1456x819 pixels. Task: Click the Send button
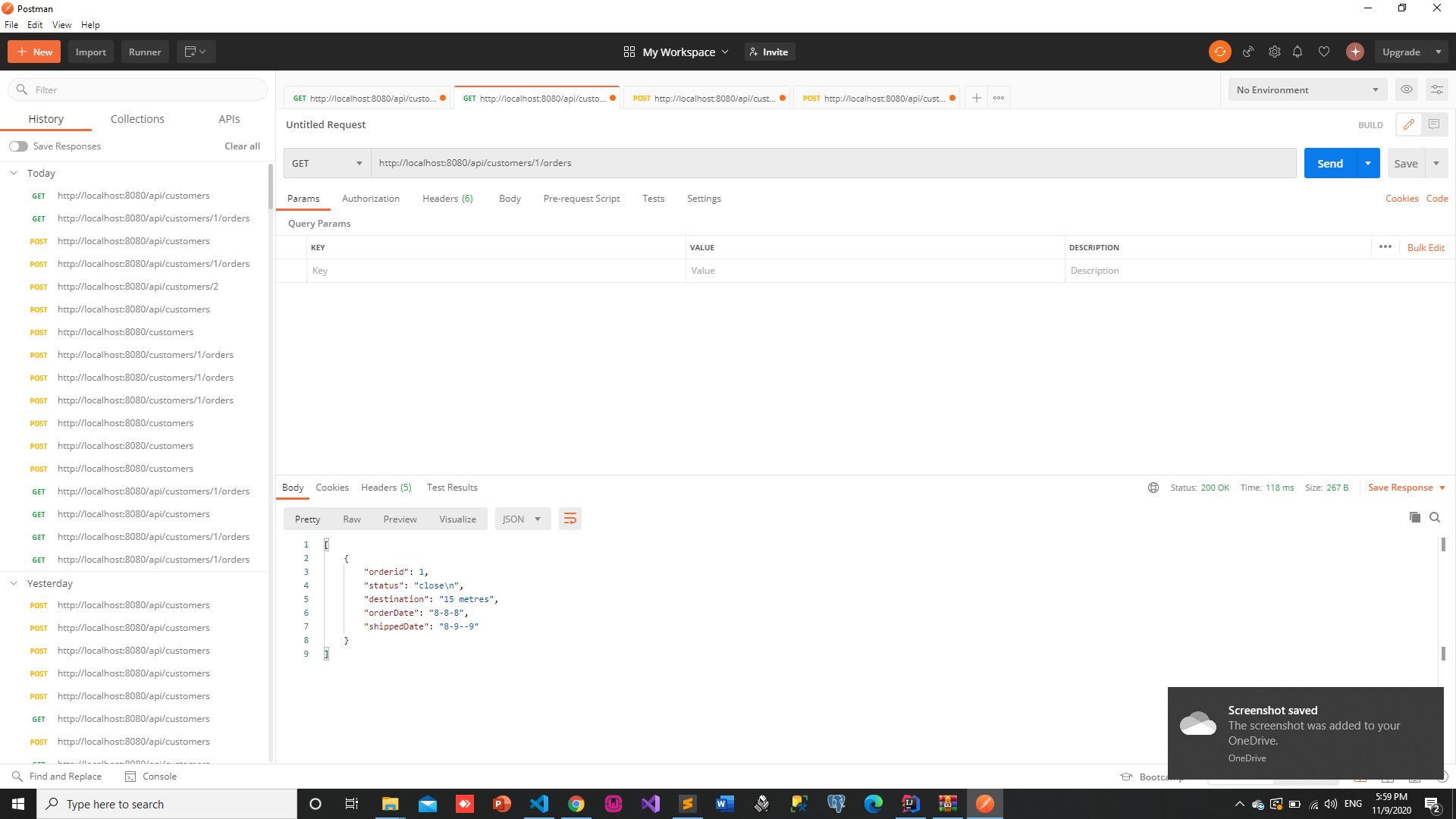1329,162
